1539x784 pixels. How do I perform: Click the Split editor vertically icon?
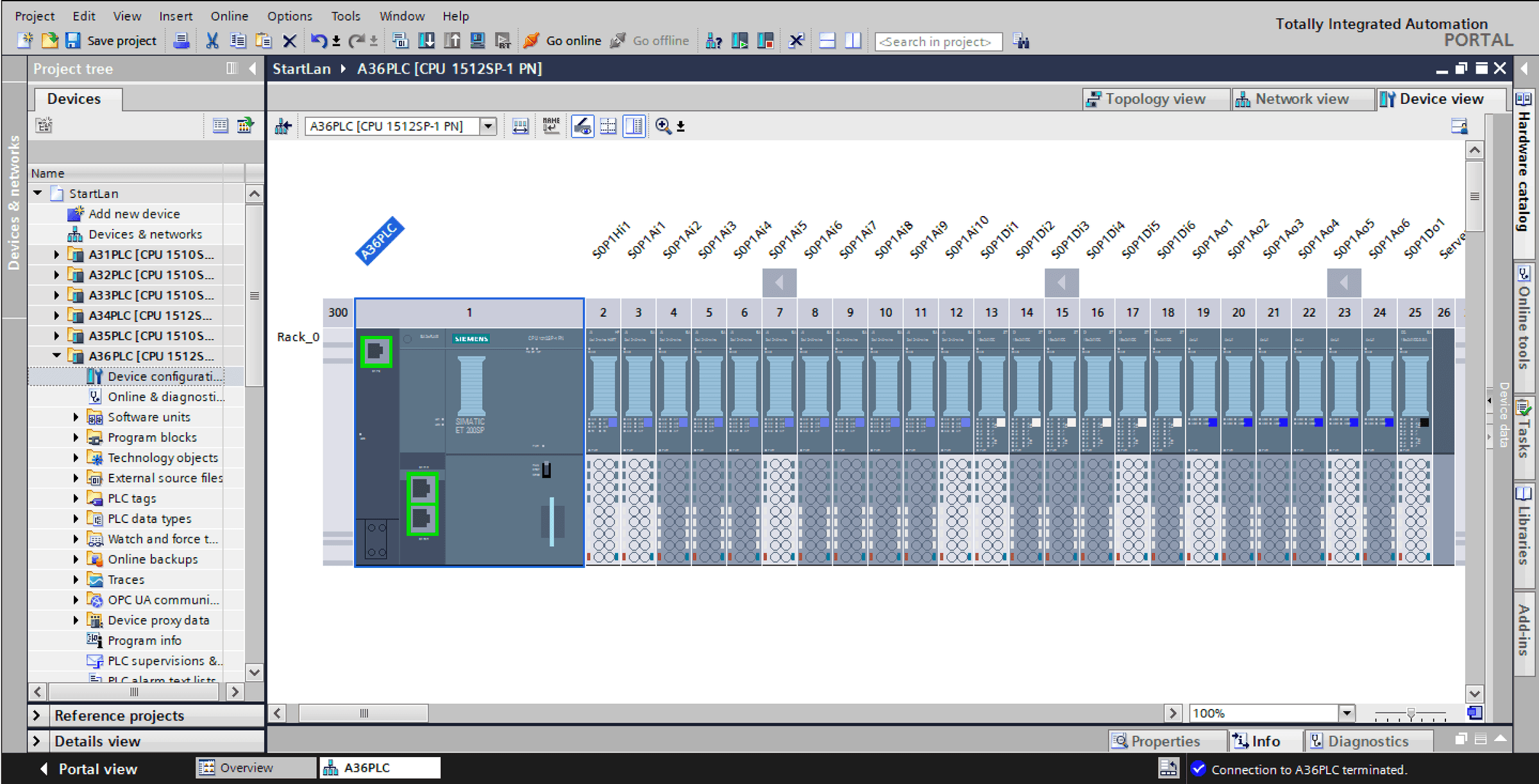pos(853,41)
